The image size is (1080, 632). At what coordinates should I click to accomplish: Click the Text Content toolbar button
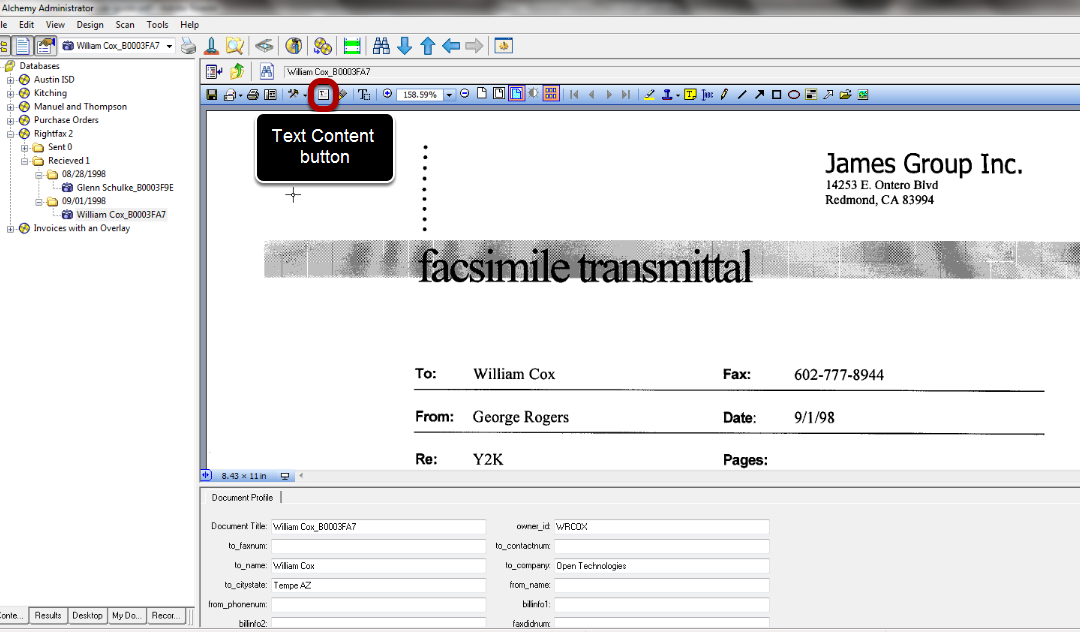[x=323, y=94]
